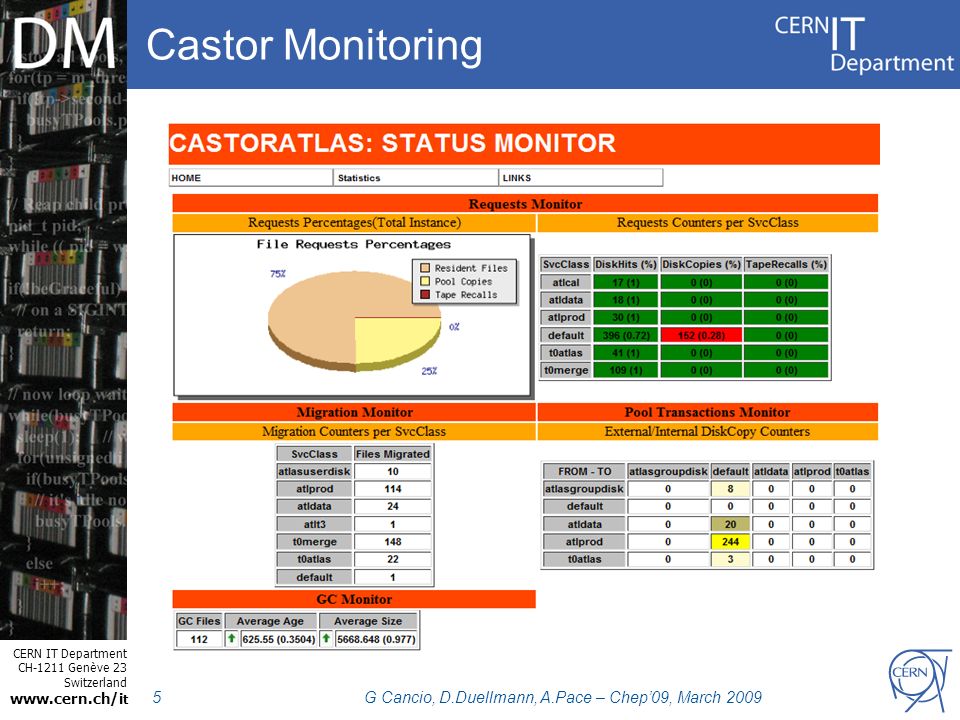Screen dimensions: 960x720
Task: Click the Resident Files legend color box
Action: pos(425,268)
